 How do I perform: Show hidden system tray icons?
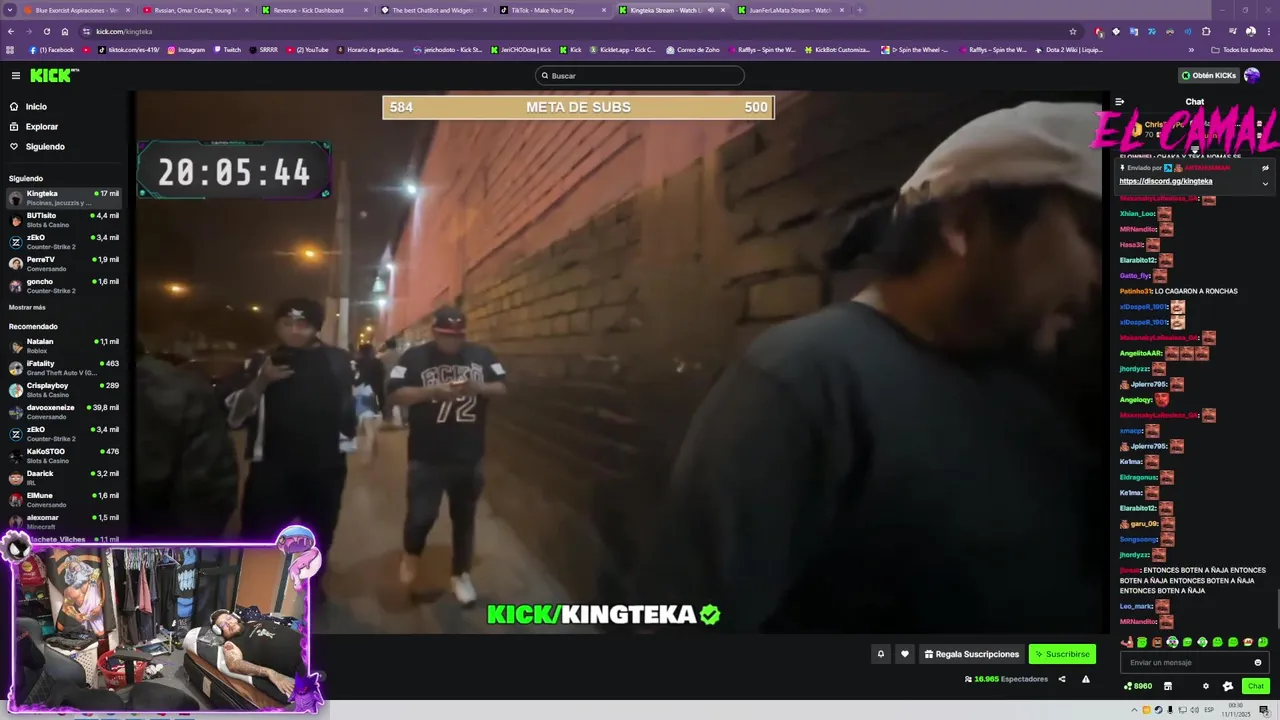tap(1135, 710)
